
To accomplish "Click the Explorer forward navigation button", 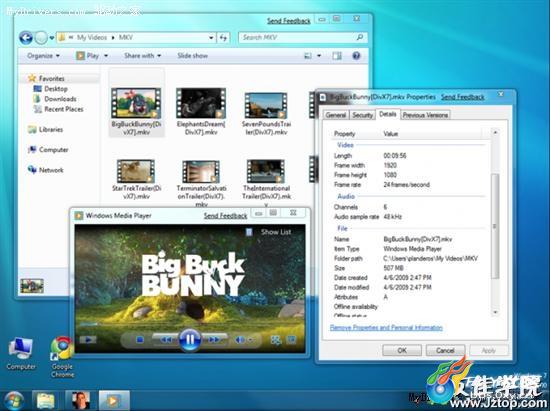I will point(41,38).
